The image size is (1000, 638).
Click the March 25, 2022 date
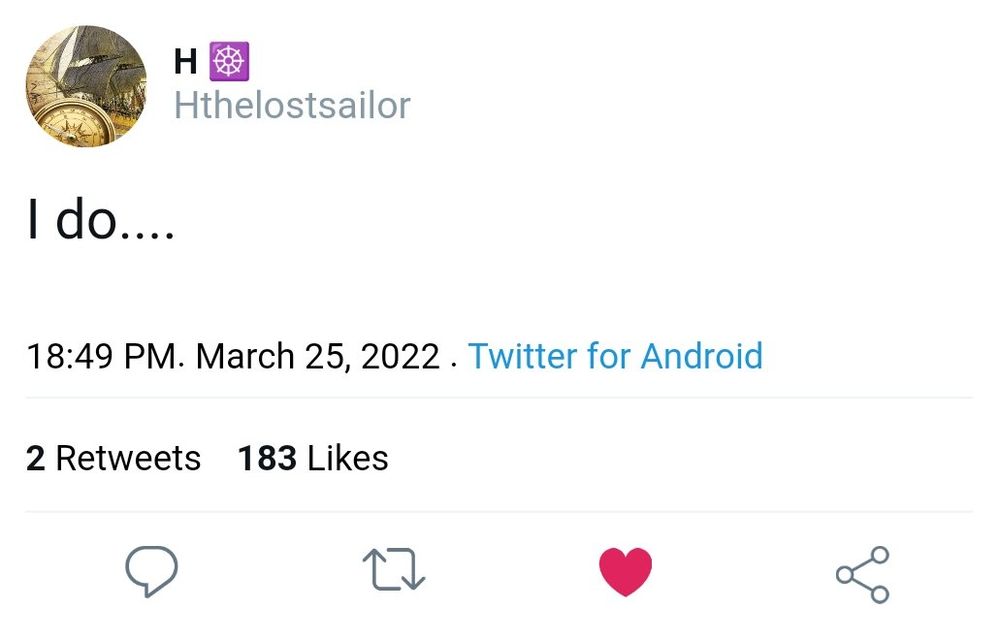coord(318,356)
